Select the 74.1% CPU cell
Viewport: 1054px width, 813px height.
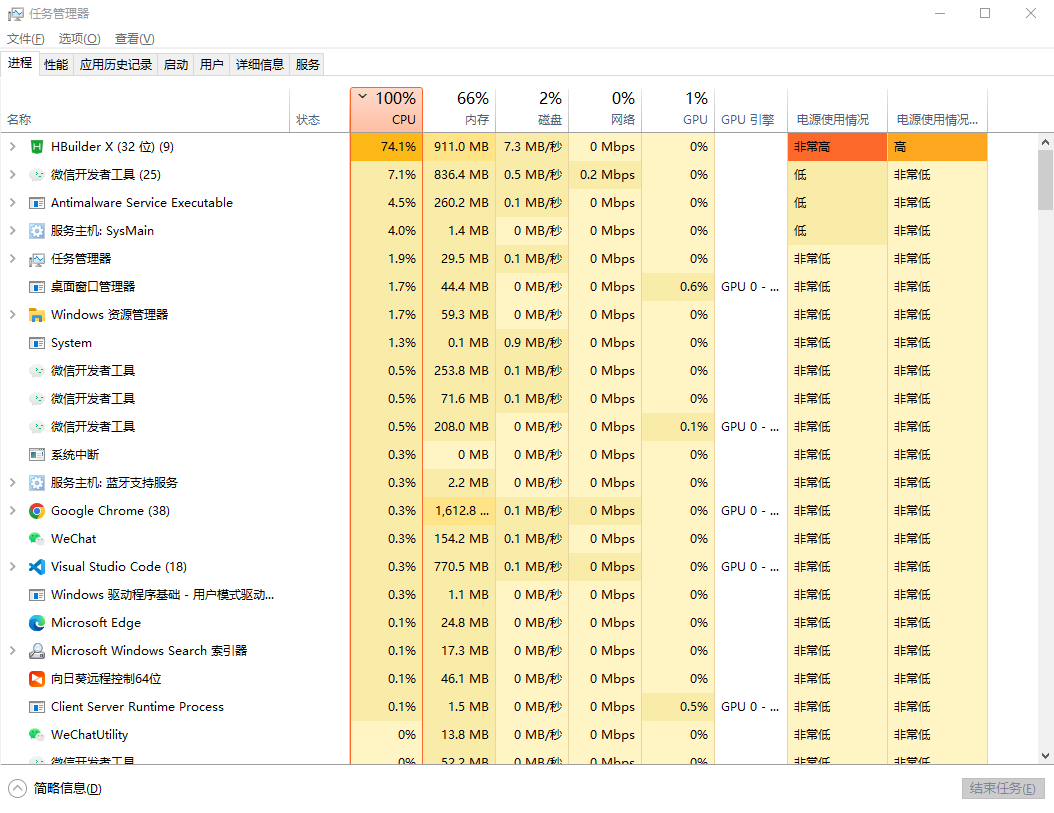[387, 147]
